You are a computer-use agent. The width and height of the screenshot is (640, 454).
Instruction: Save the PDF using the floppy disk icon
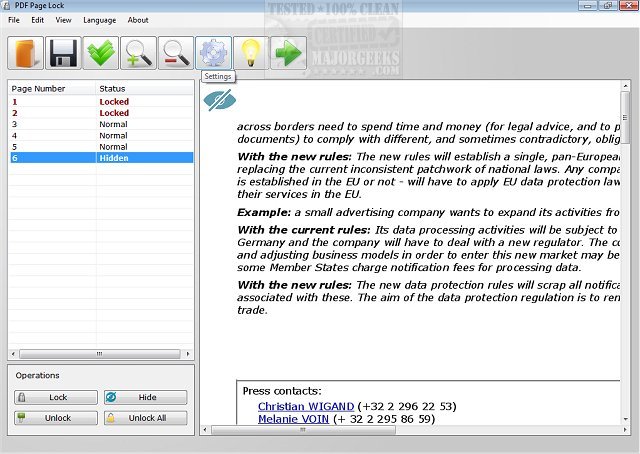point(63,53)
